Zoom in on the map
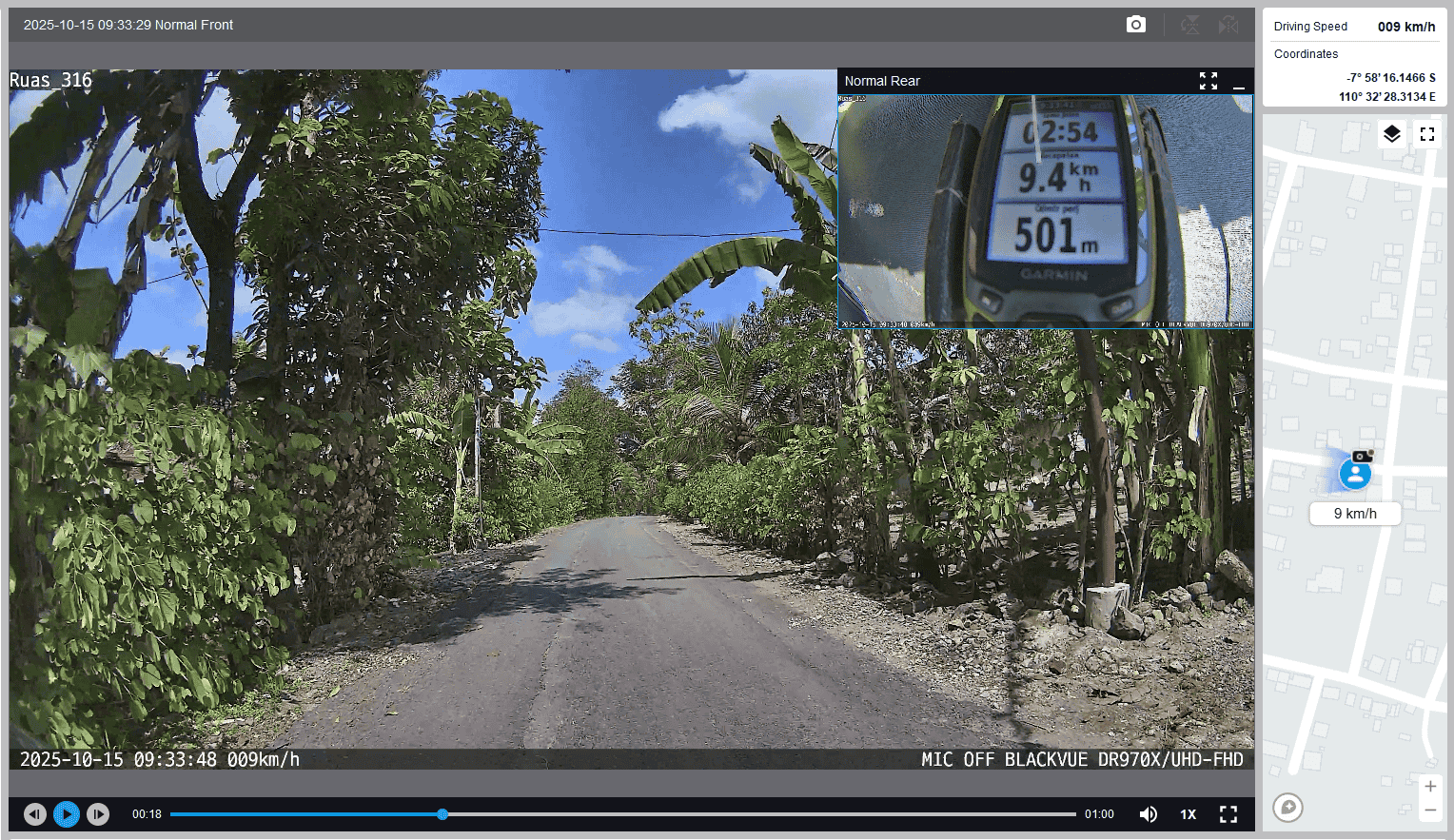This screenshot has width=1454, height=840. click(x=1429, y=787)
